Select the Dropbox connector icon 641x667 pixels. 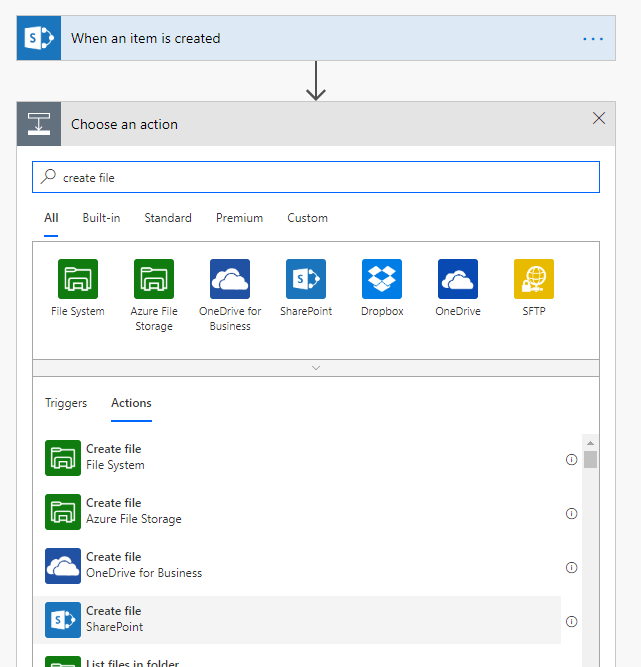tap(382, 279)
